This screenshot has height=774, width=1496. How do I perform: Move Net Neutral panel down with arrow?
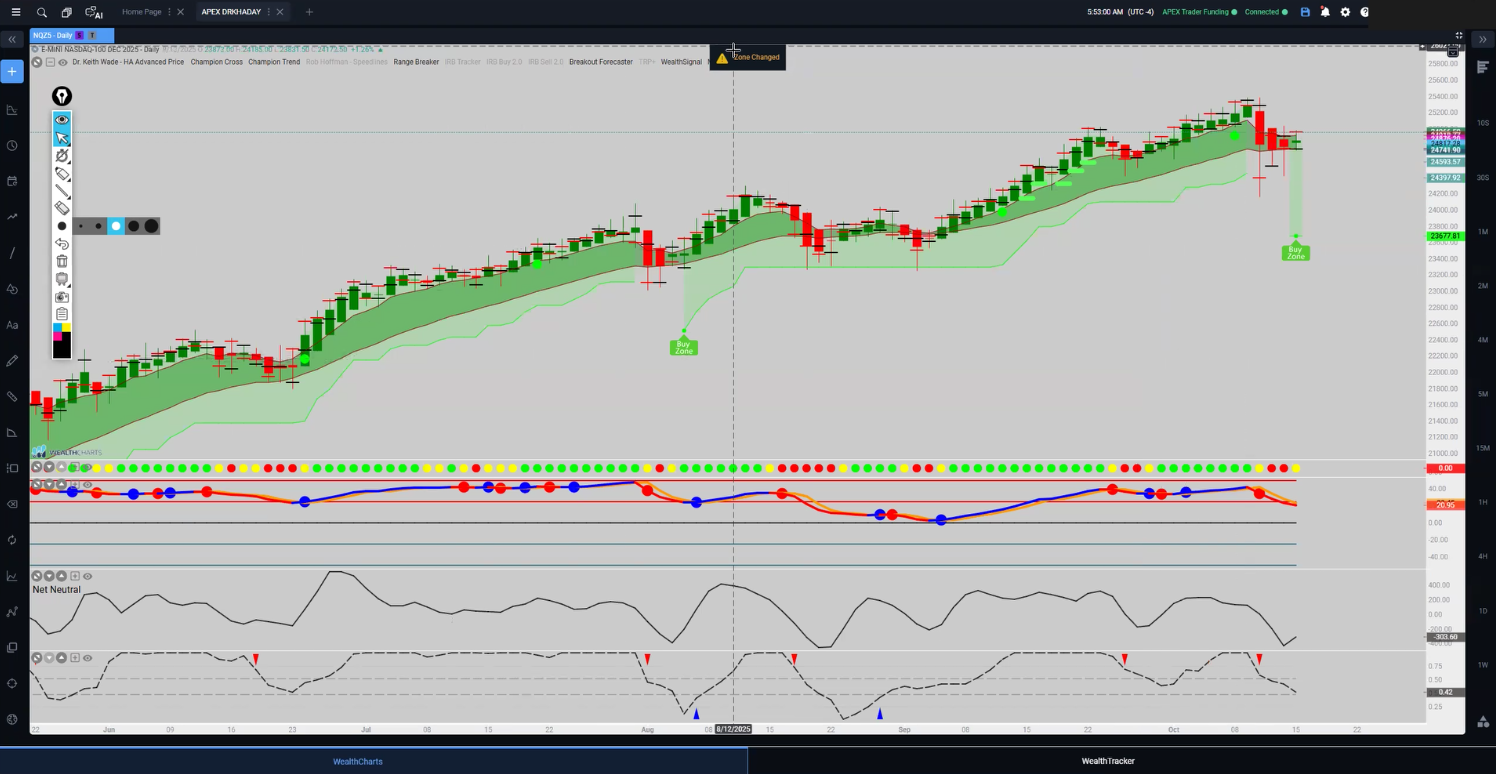[x=49, y=576]
